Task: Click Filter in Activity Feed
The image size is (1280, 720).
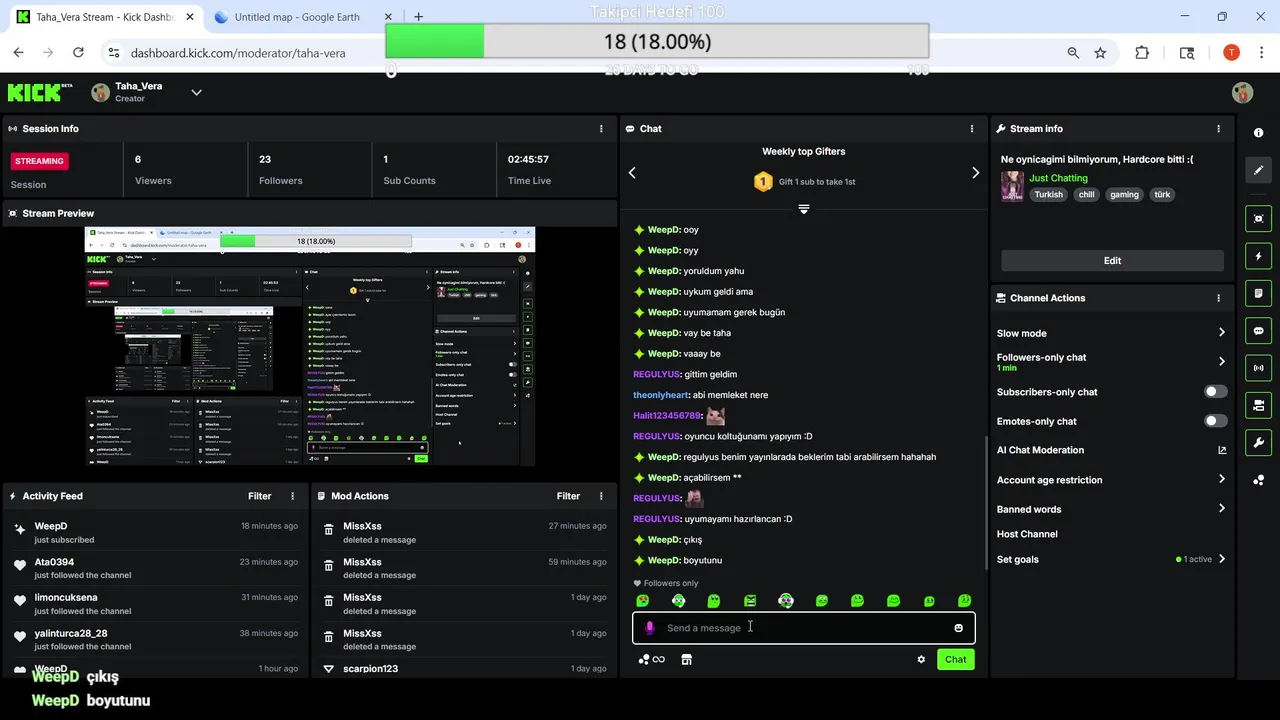Action: [x=259, y=496]
